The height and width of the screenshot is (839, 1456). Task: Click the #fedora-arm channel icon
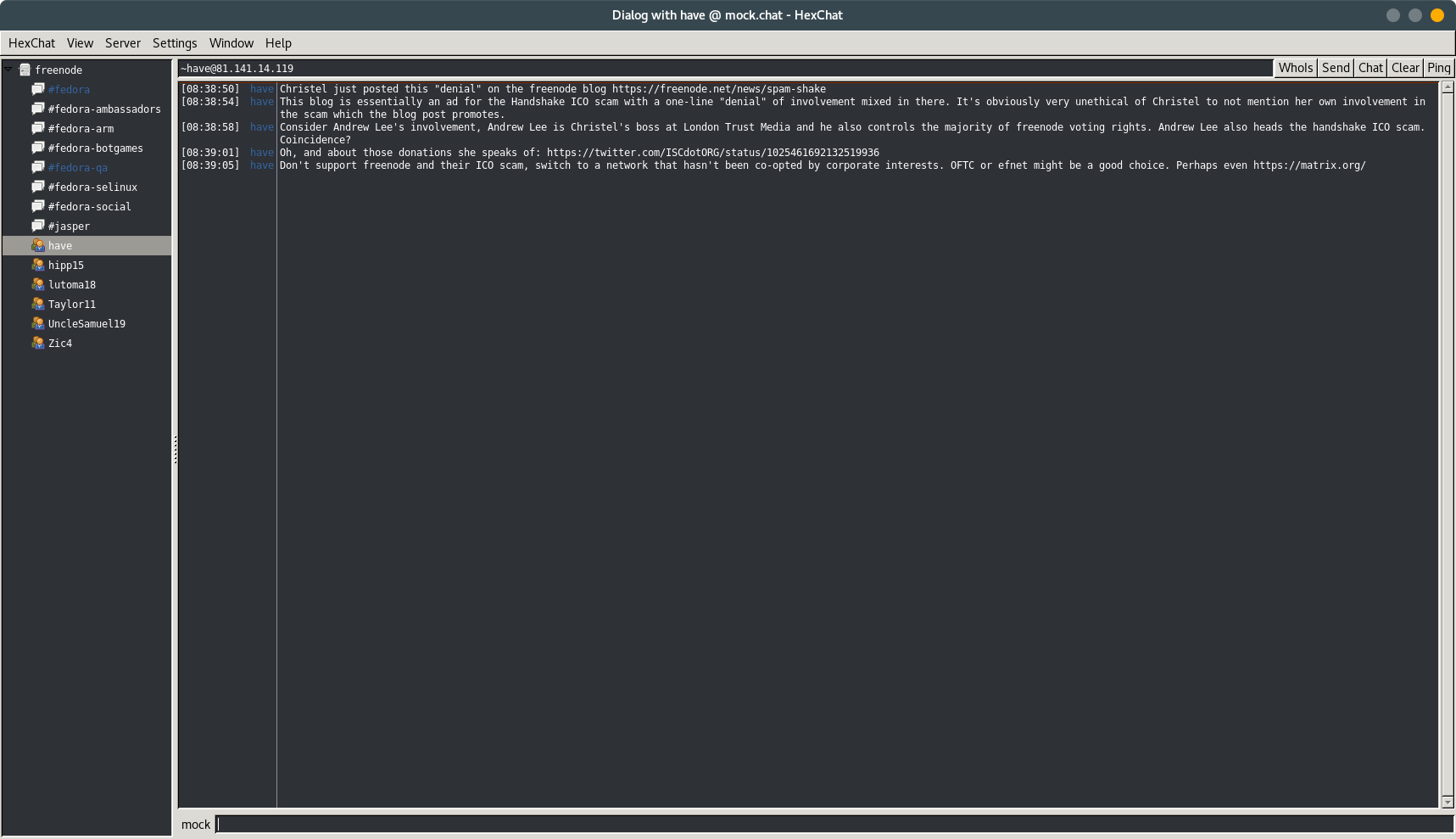pyautogui.click(x=38, y=128)
